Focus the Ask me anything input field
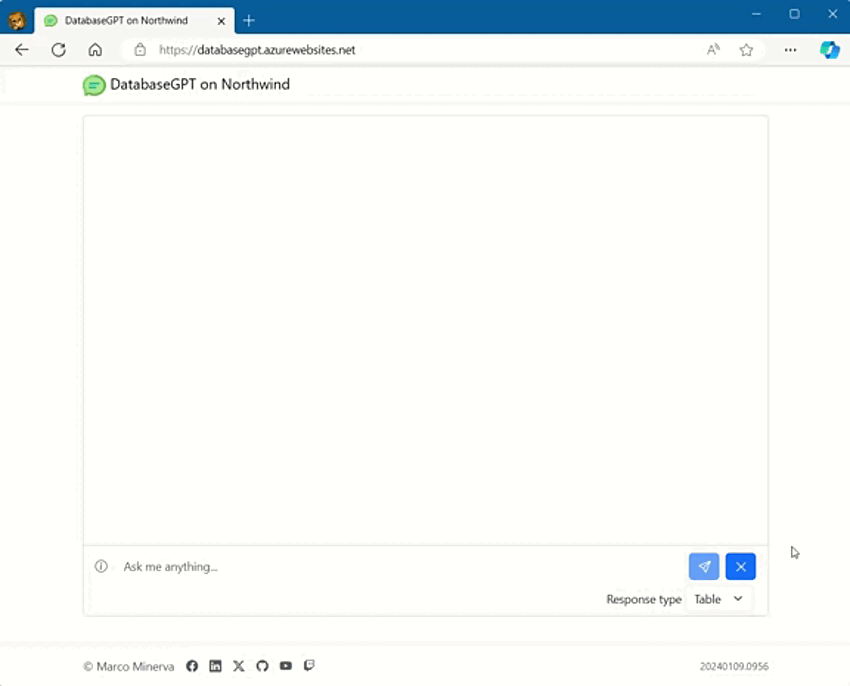850x686 pixels. click(401, 566)
